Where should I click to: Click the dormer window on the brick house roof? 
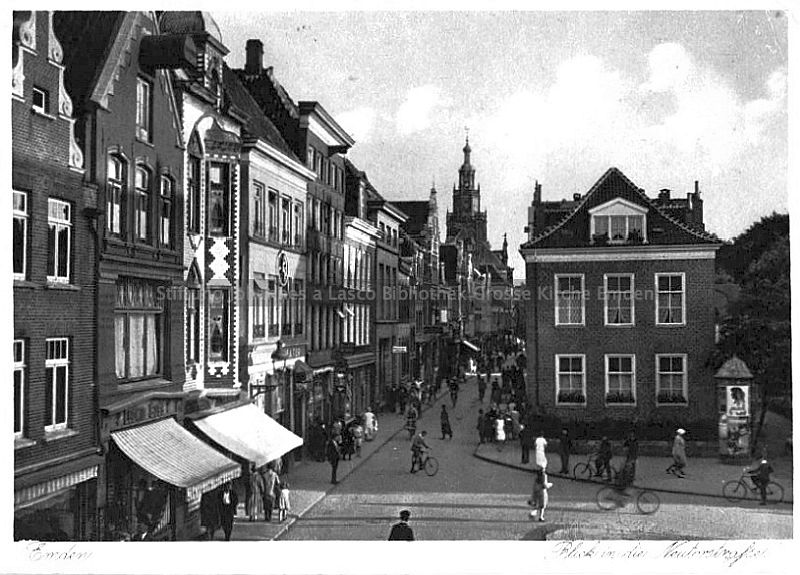click(618, 222)
